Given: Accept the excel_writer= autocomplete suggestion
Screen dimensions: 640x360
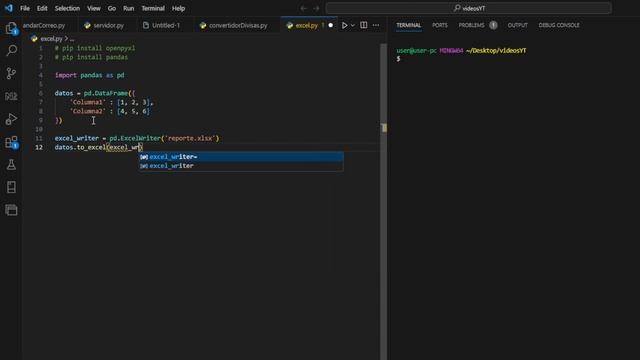Looking at the screenshot, I should point(241,157).
